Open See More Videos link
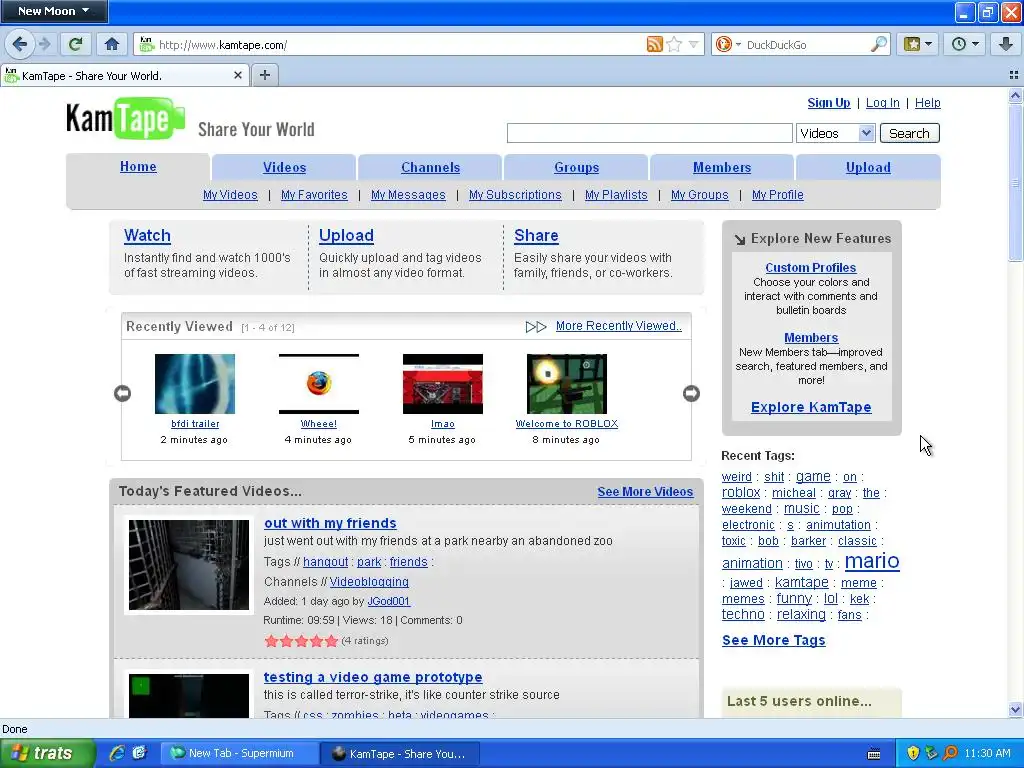This screenshot has height=768, width=1024. tap(645, 492)
